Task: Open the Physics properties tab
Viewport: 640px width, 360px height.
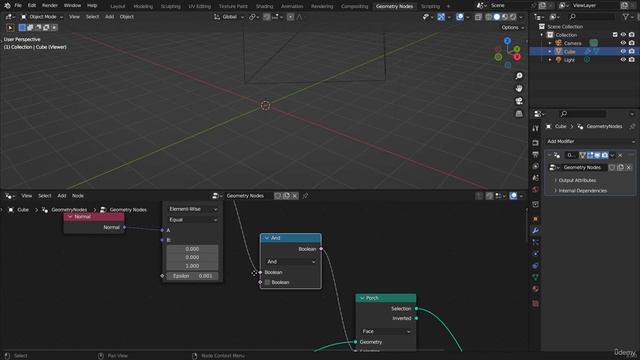Action: [x=536, y=254]
